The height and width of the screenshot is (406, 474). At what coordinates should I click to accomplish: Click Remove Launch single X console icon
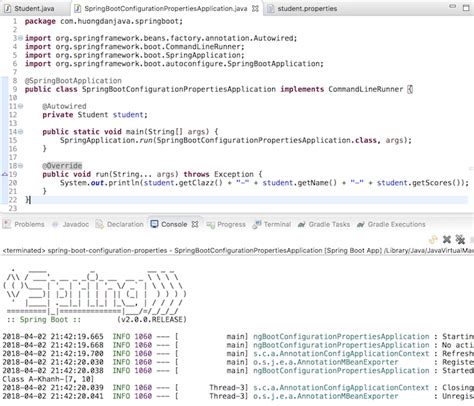[447, 239]
